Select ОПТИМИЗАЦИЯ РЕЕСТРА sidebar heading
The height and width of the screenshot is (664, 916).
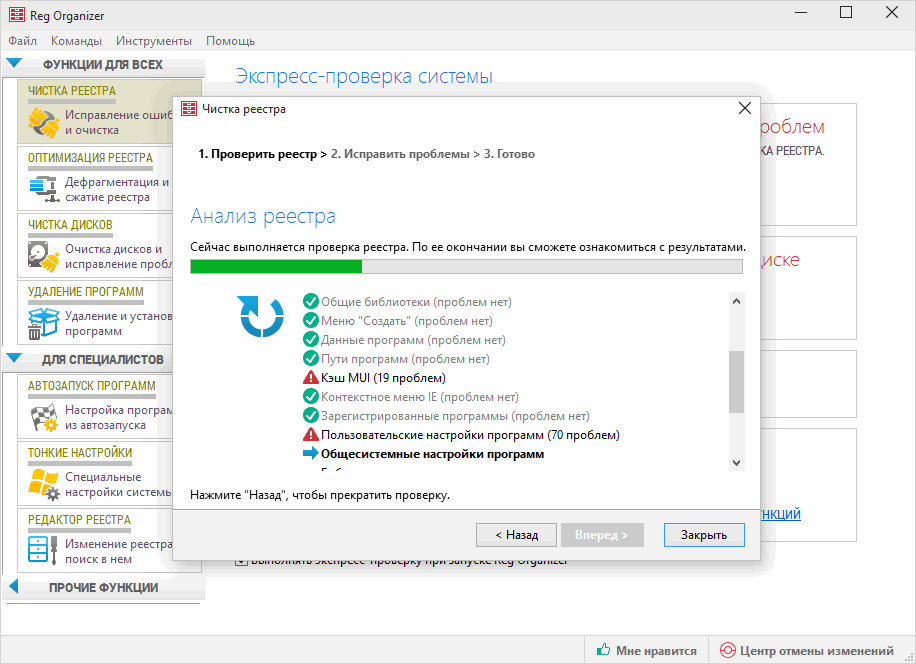tap(90, 158)
